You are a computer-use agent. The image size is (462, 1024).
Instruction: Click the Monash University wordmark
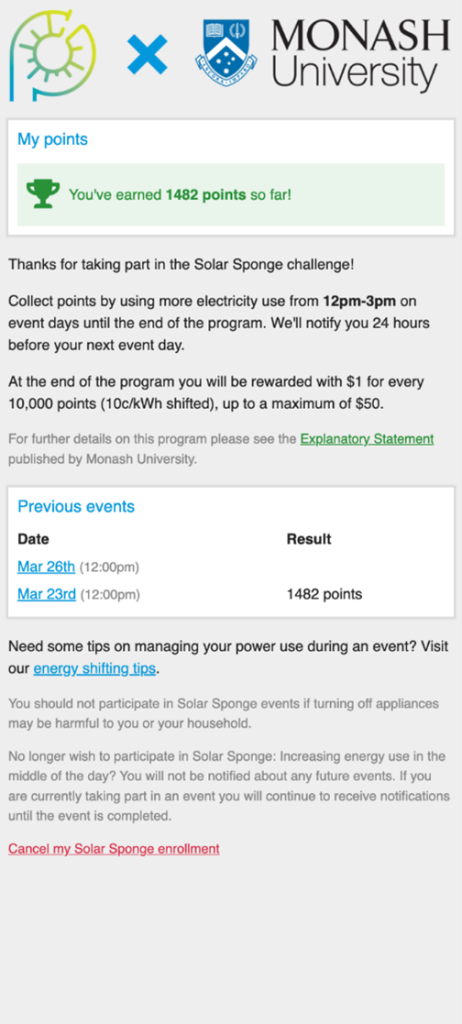(x=360, y=56)
